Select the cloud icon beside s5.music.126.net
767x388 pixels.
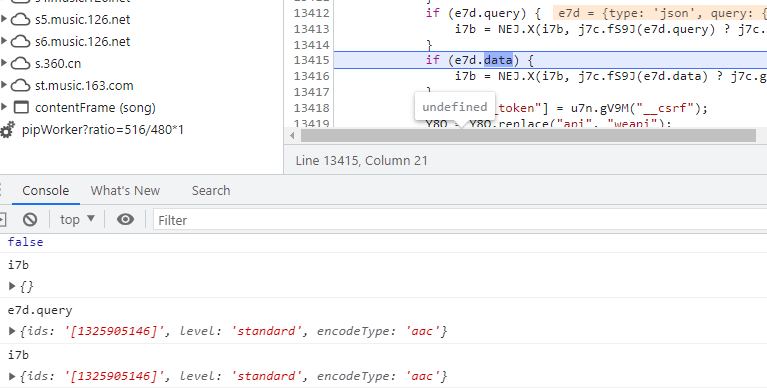20,20
